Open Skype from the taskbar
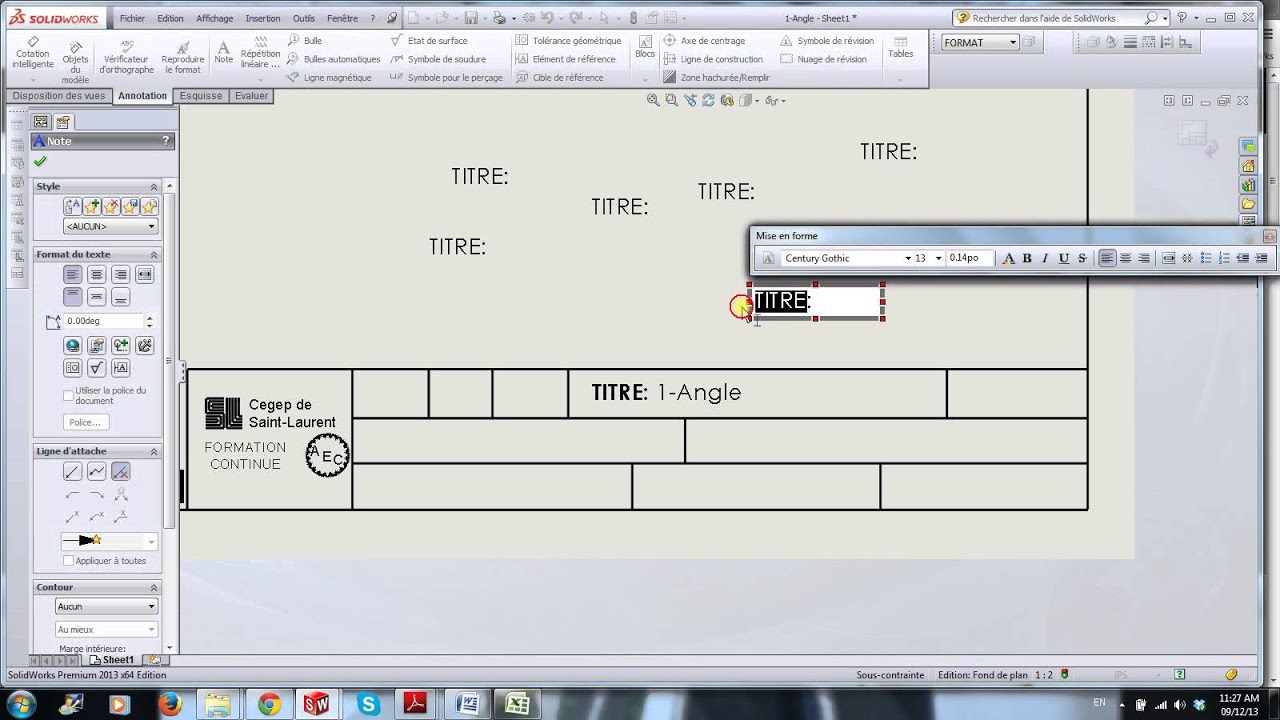 [369, 704]
